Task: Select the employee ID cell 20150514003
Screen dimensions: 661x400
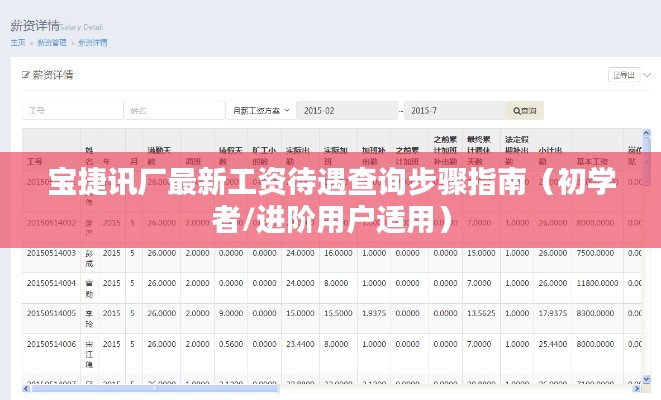Action: pos(51,253)
